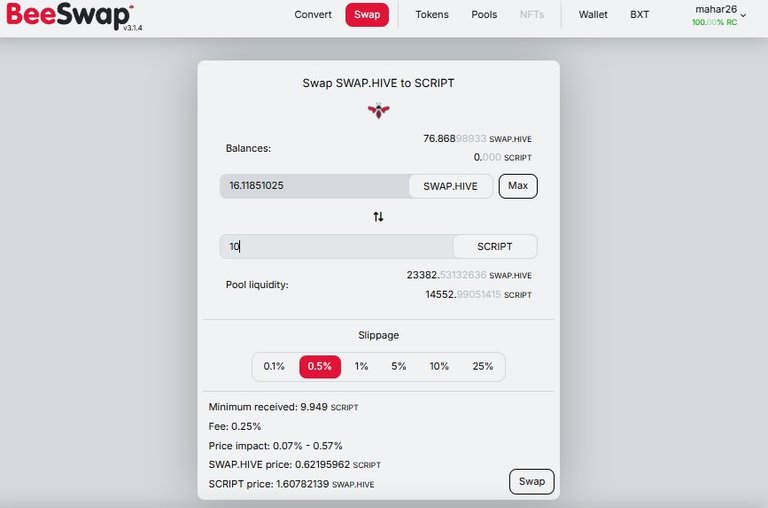Open the Tokens page
768x508 pixels.
(432, 15)
